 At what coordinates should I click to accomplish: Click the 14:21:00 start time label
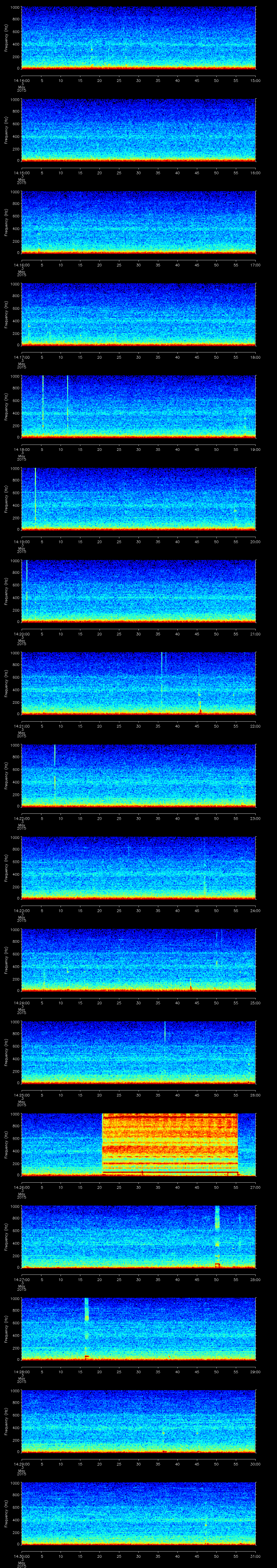[21, 726]
